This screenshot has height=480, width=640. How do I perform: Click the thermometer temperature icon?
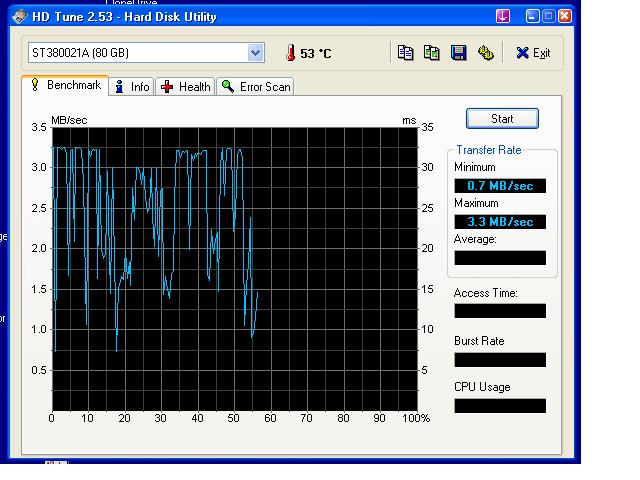coord(290,53)
